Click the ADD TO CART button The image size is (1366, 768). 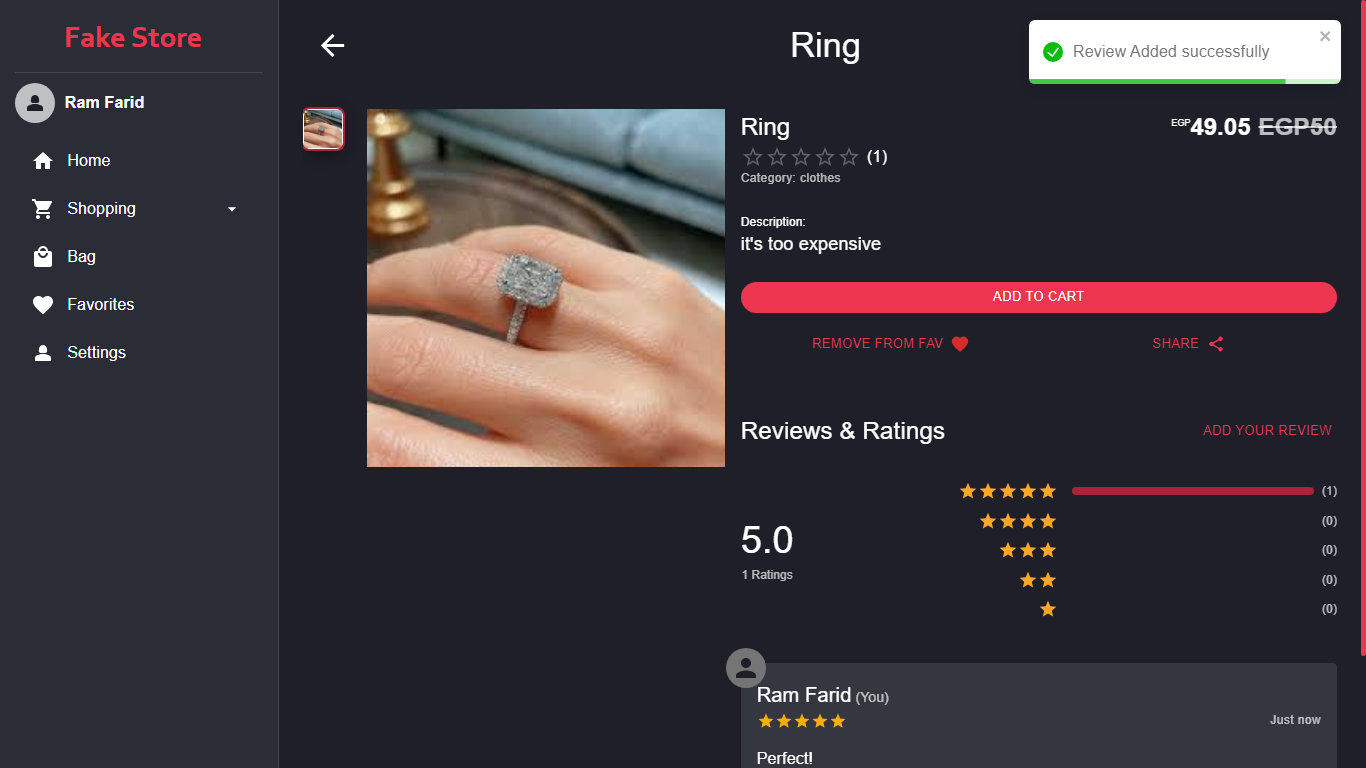(1038, 297)
